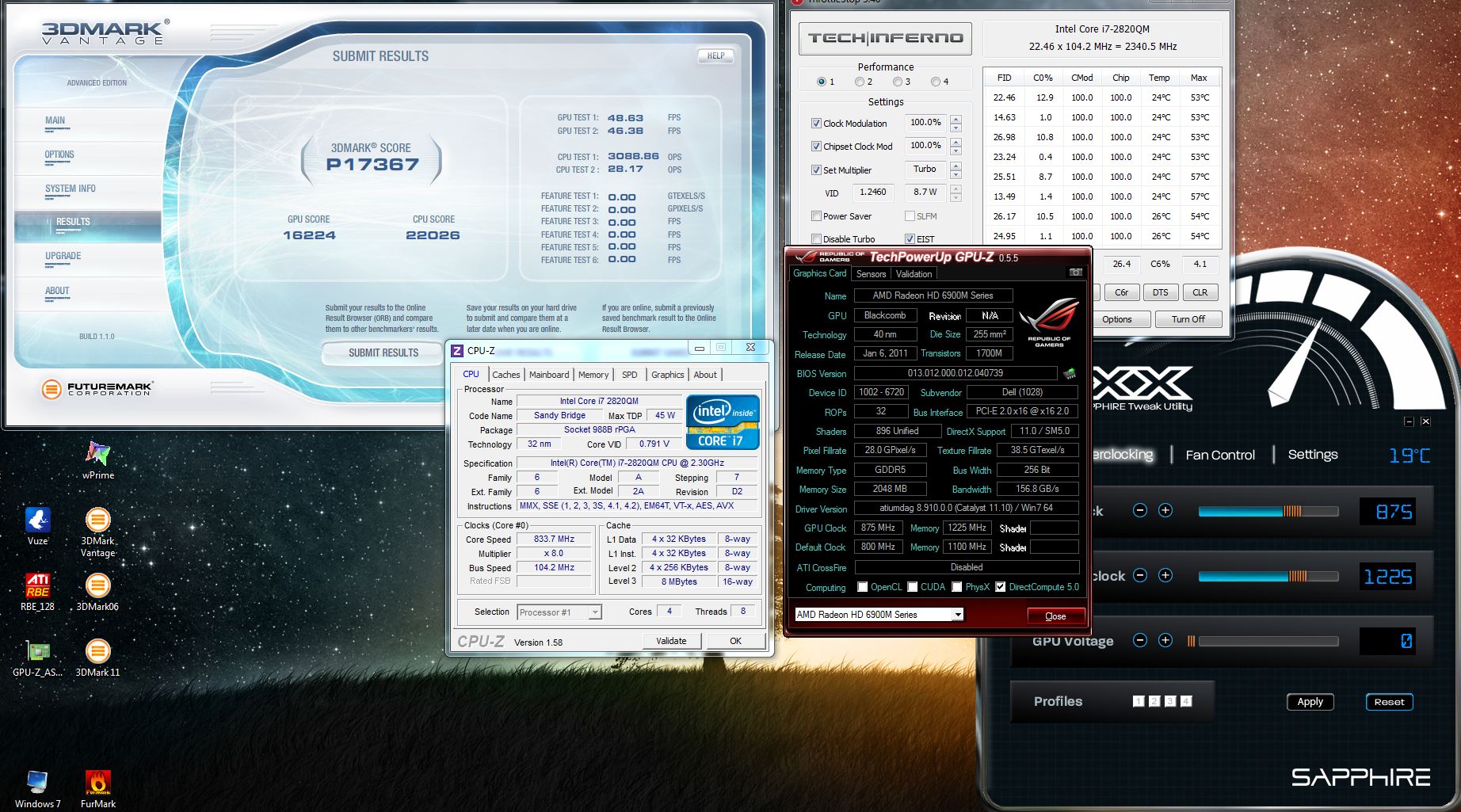Image resolution: width=1461 pixels, height=812 pixels.
Task: Toggle DirectCompute 5.0 checkbox in GPU-Z
Action: (1001, 587)
